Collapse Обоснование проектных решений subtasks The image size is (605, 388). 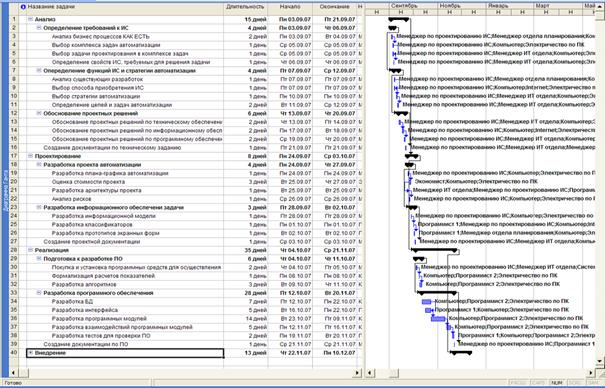(x=39, y=113)
